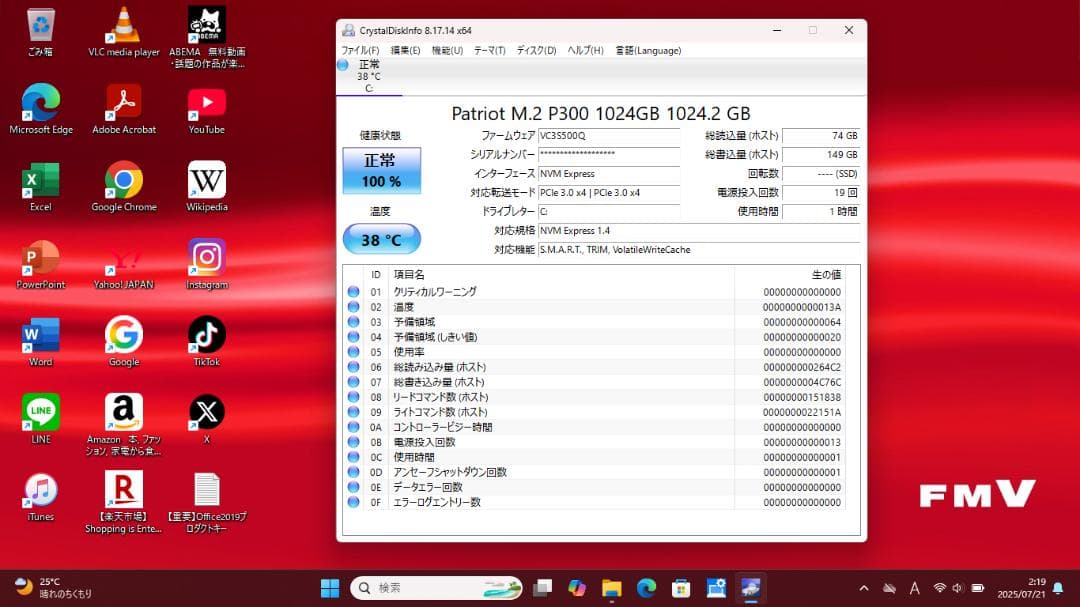The width and height of the screenshot is (1080, 607).
Task: Open the テーマ(T) theme menu
Action: 489,50
